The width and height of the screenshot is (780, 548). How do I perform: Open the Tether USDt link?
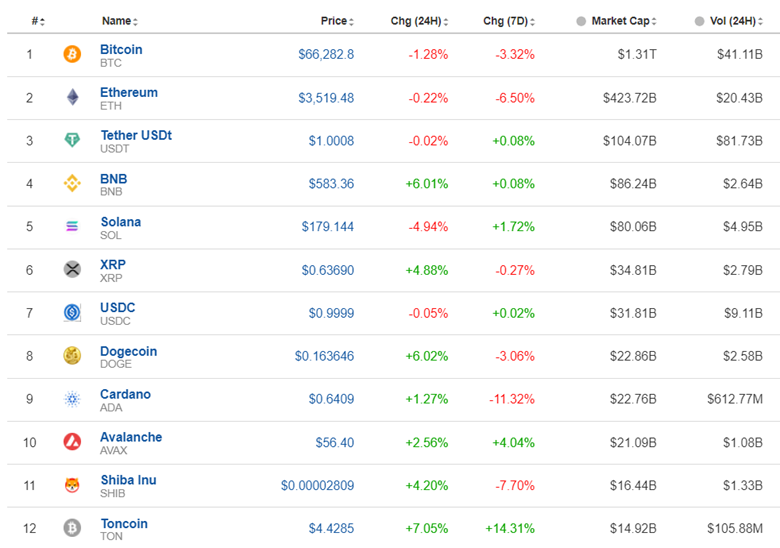pyautogui.click(x=136, y=135)
